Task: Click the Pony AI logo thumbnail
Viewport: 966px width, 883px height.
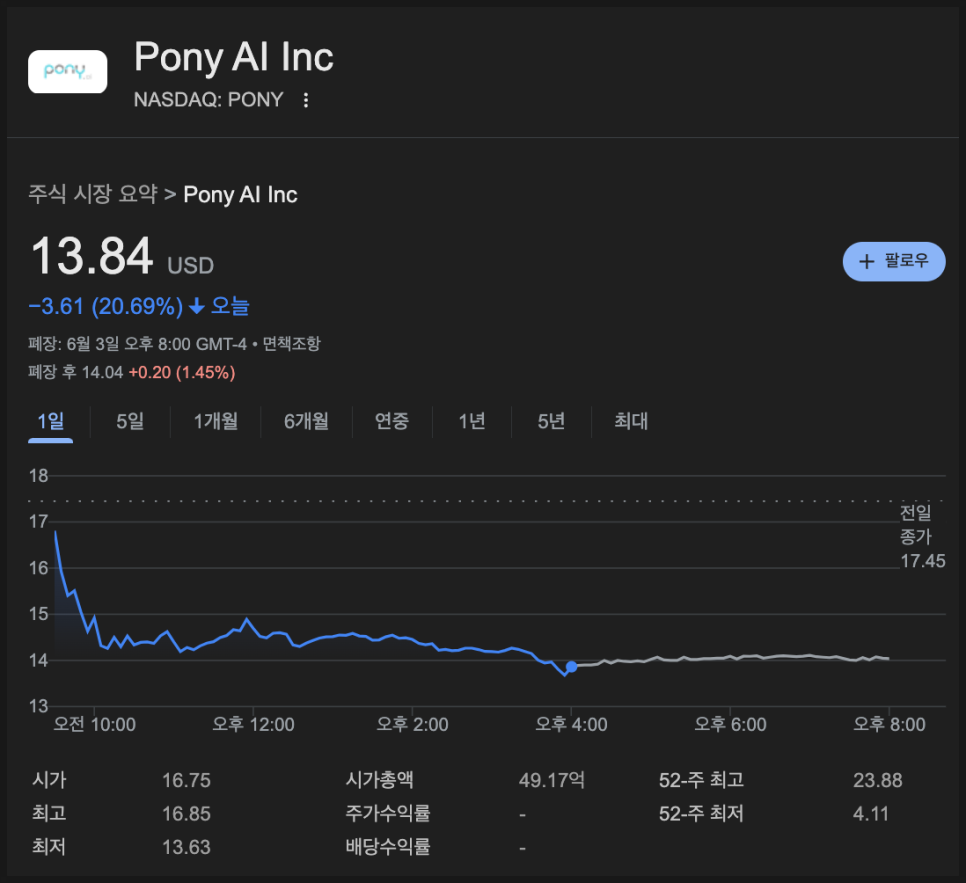Action: click(68, 71)
